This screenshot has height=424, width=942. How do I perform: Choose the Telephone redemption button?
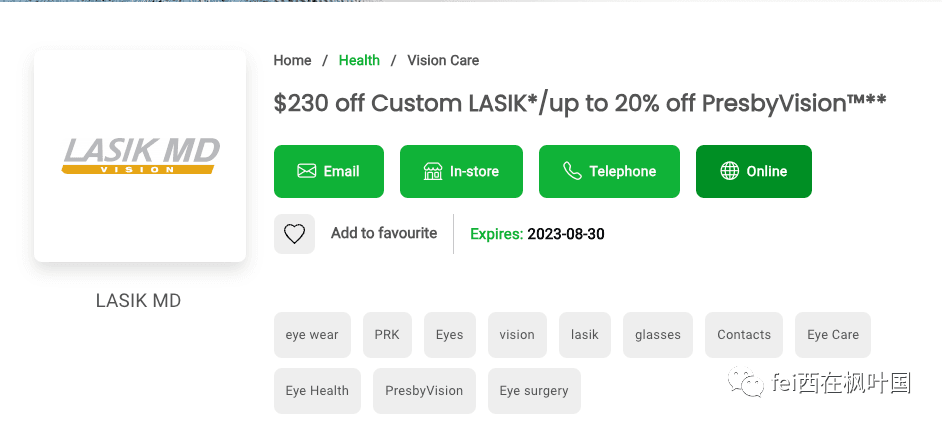(x=609, y=171)
